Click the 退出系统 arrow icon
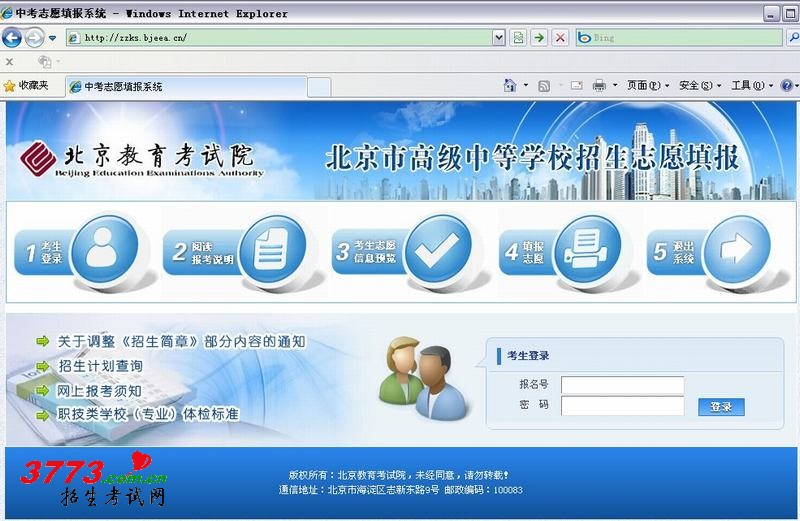 tap(733, 250)
